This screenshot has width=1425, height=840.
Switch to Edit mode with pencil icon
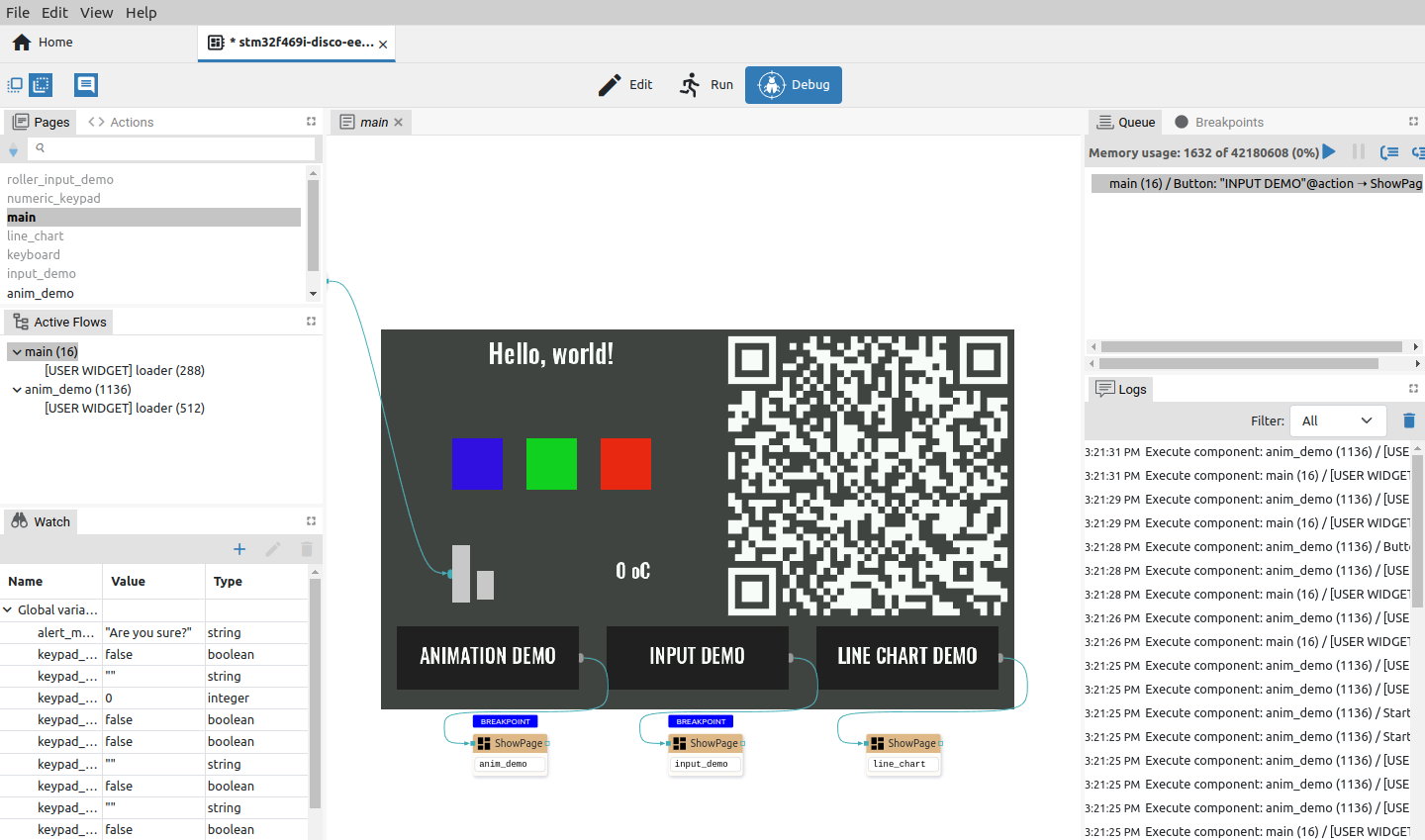[x=625, y=85]
